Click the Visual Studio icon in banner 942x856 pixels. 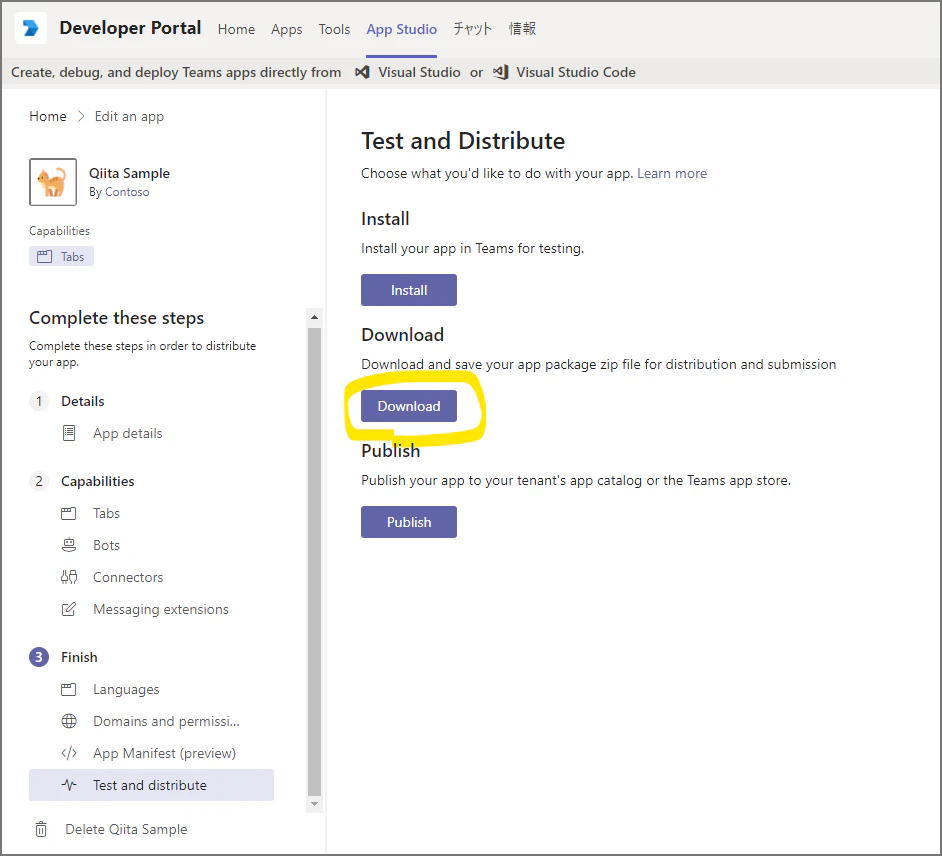[362, 72]
